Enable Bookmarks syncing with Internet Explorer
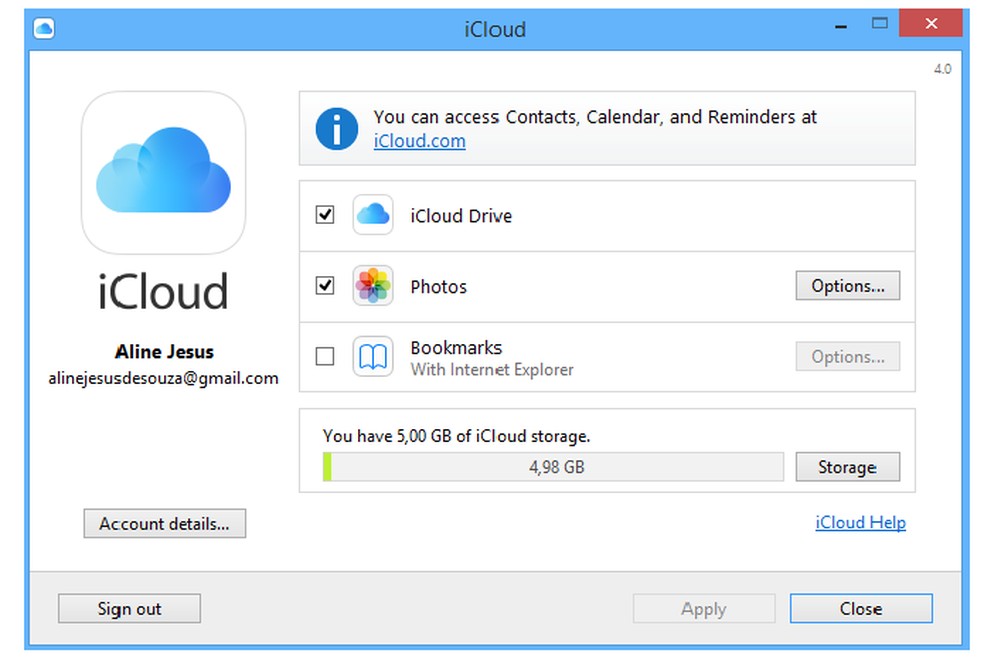Image resolution: width=984 pixels, height=670 pixels. pos(324,356)
